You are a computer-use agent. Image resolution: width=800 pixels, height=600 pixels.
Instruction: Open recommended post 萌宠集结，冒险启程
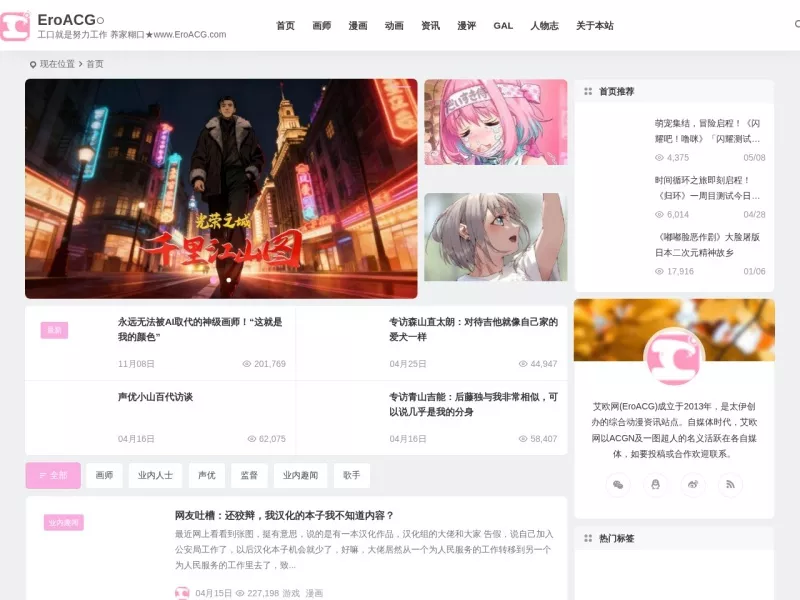pyautogui.click(x=707, y=131)
